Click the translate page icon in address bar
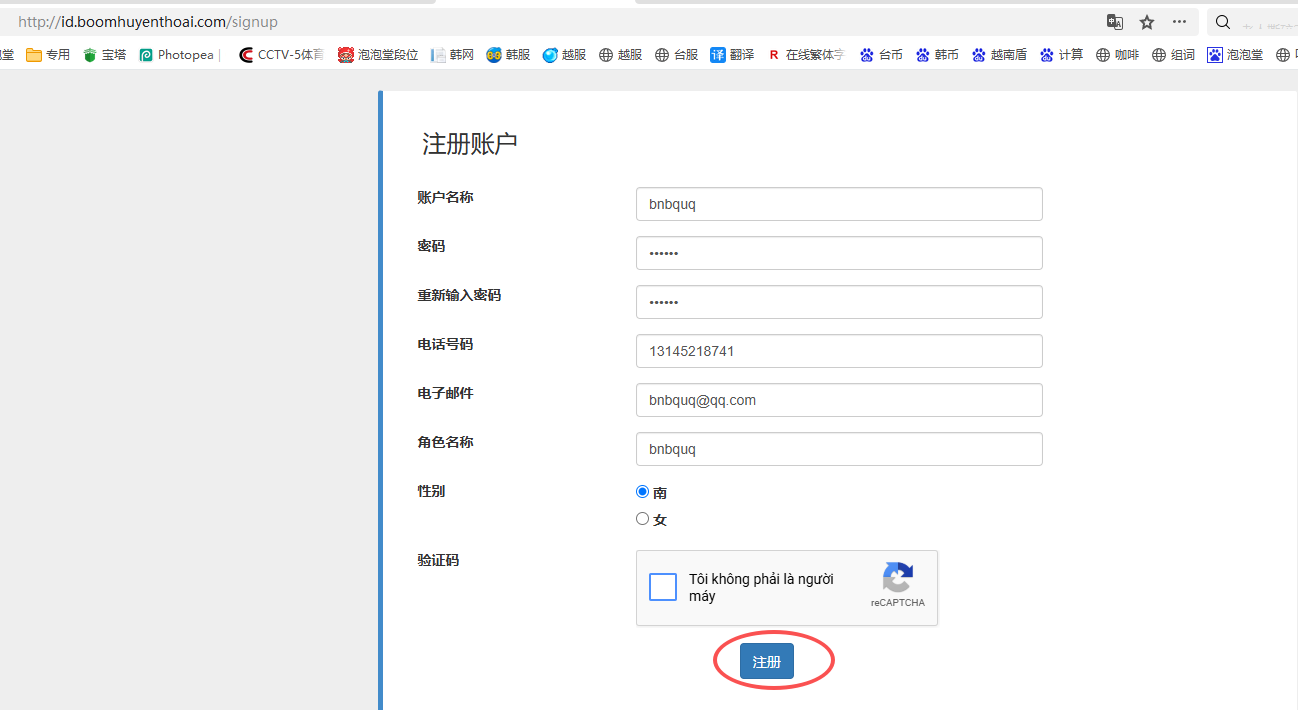 1114,22
